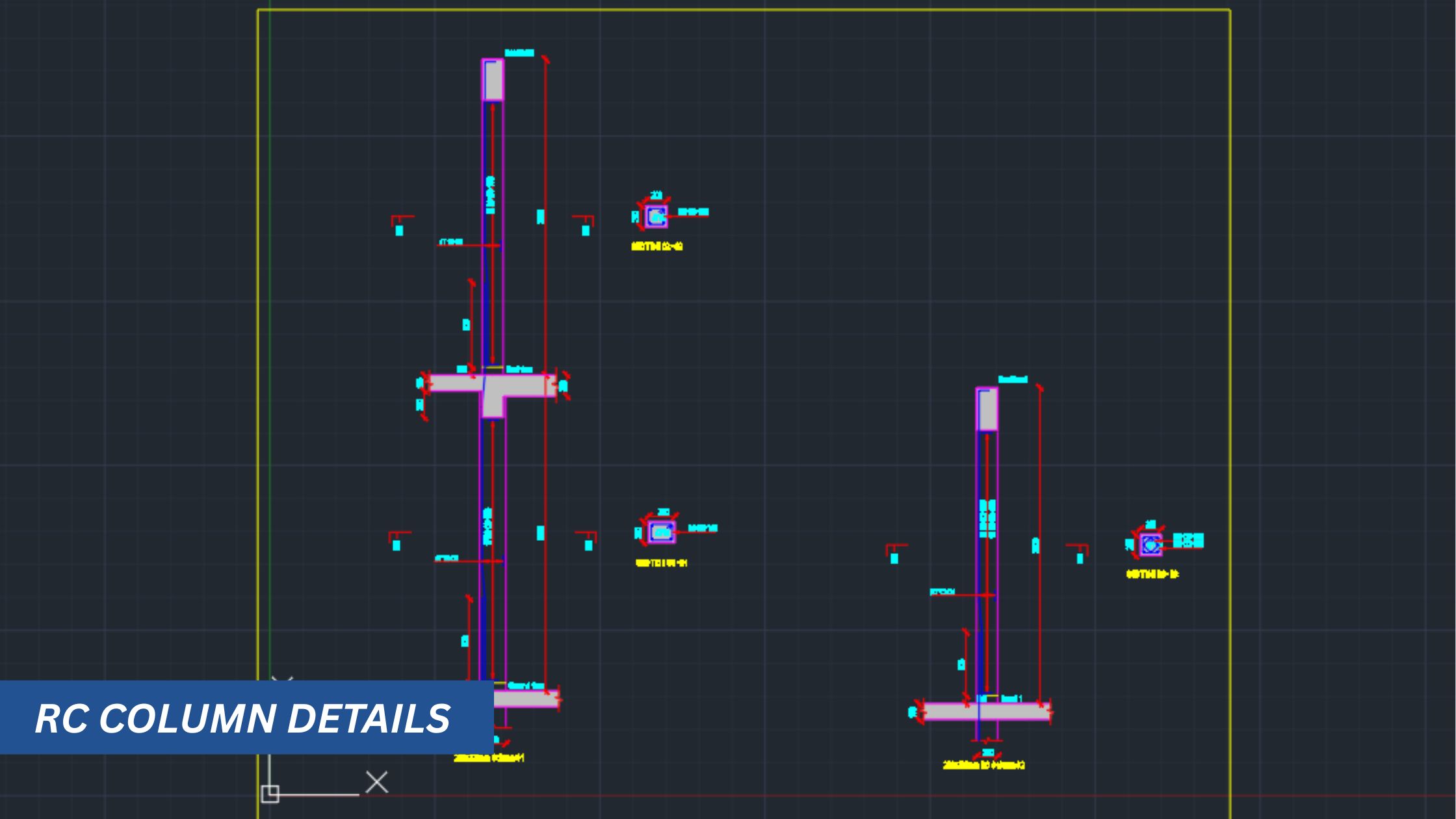
Task: Click cyan leader label beside upper cross-section
Action: tap(693, 212)
